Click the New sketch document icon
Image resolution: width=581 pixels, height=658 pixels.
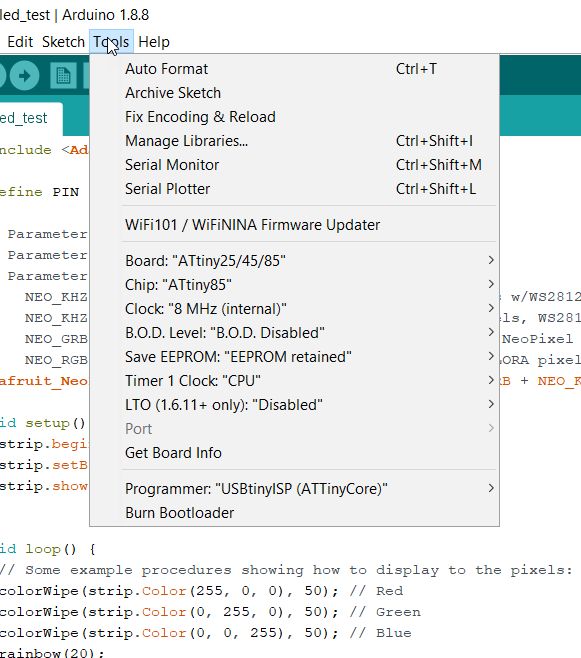coord(63,76)
